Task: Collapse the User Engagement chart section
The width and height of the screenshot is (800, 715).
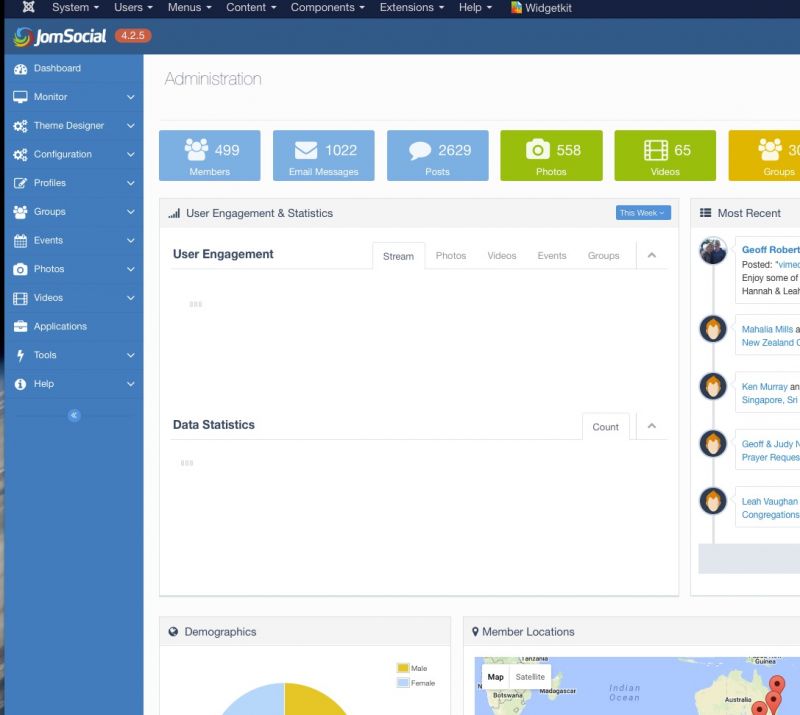Action: (x=652, y=256)
